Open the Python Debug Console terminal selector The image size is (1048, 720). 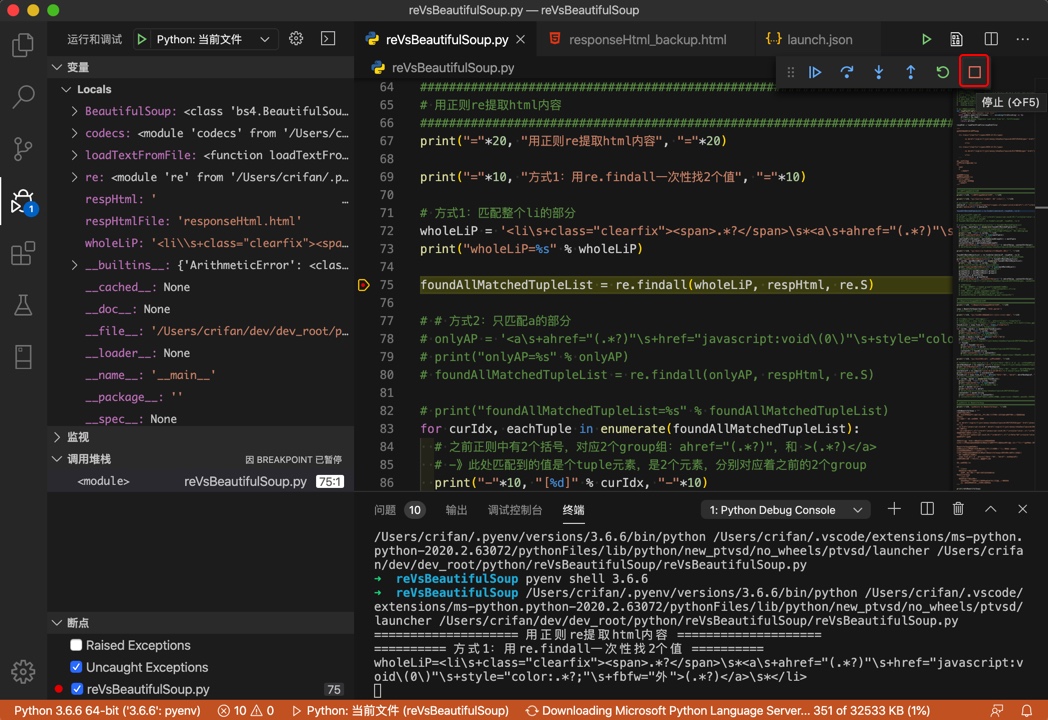785,510
